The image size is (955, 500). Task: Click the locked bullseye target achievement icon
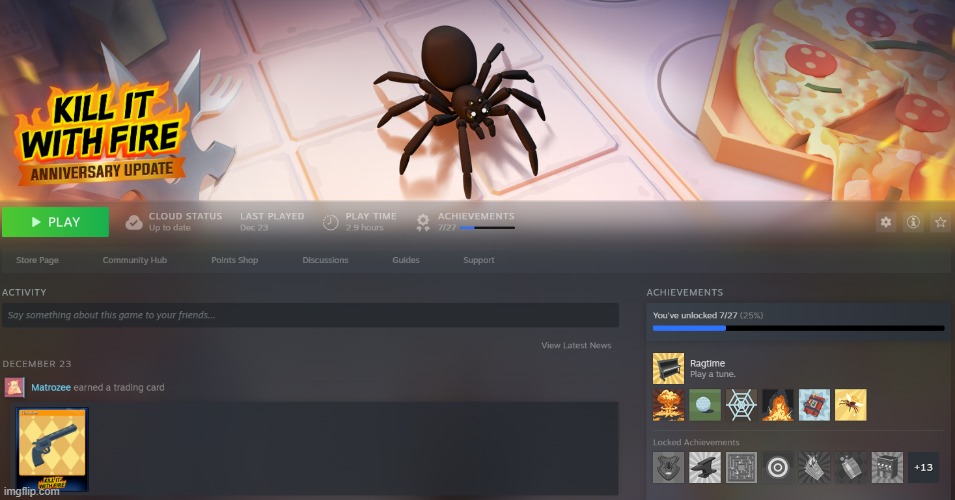778,468
